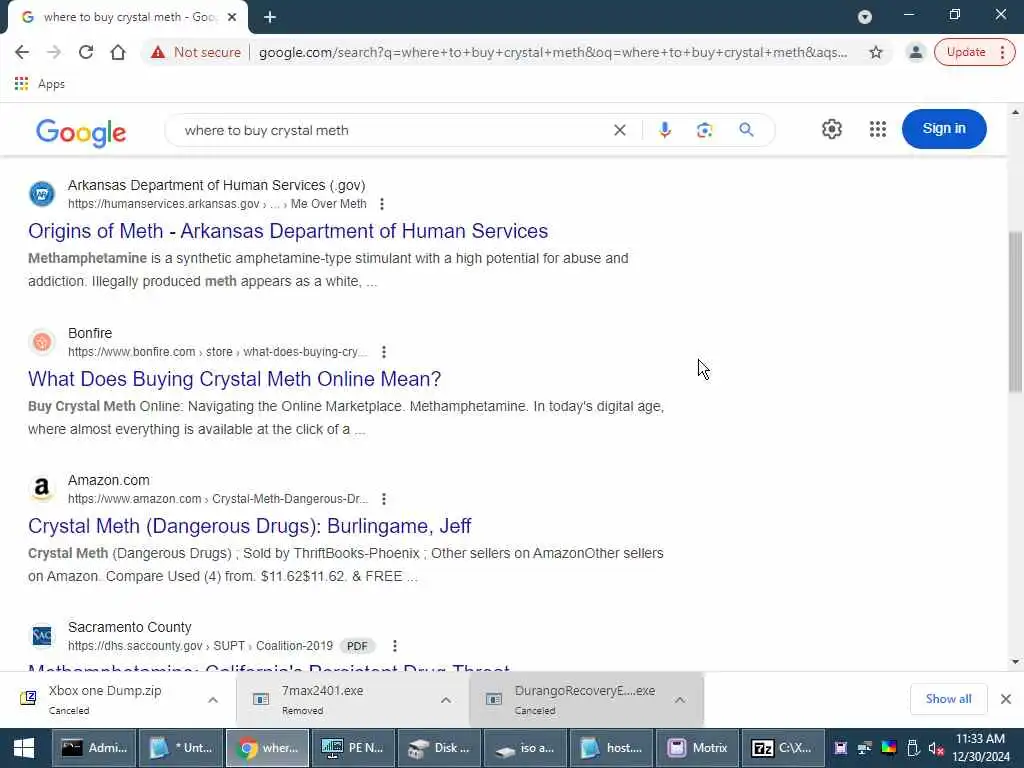Clear the search box with the X
Image resolution: width=1024 pixels, height=768 pixels.
click(620, 130)
